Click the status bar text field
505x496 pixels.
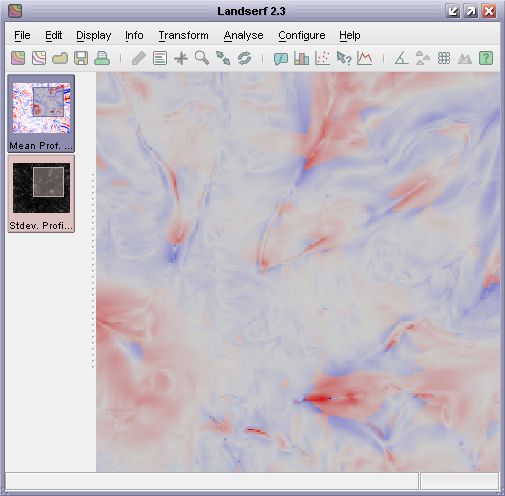tap(212, 481)
